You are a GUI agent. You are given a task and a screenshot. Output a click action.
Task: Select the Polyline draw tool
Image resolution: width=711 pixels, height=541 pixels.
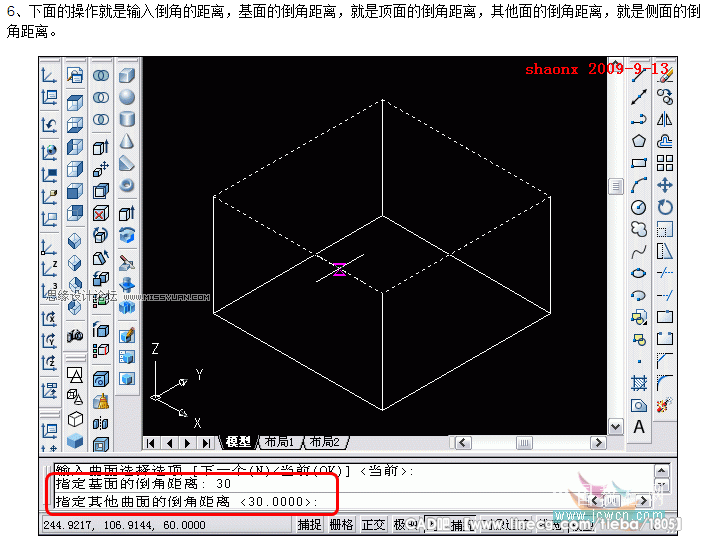639,119
